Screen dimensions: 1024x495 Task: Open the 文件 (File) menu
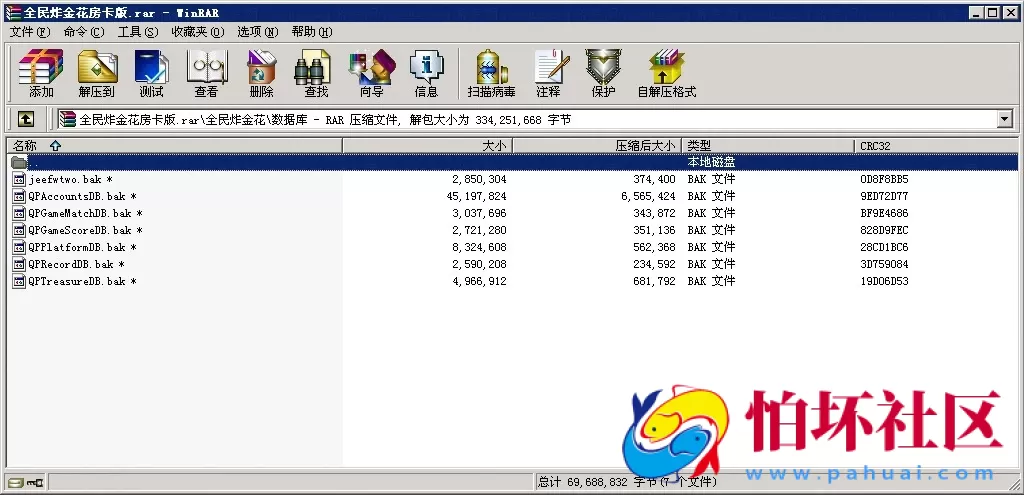pos(29,32)
